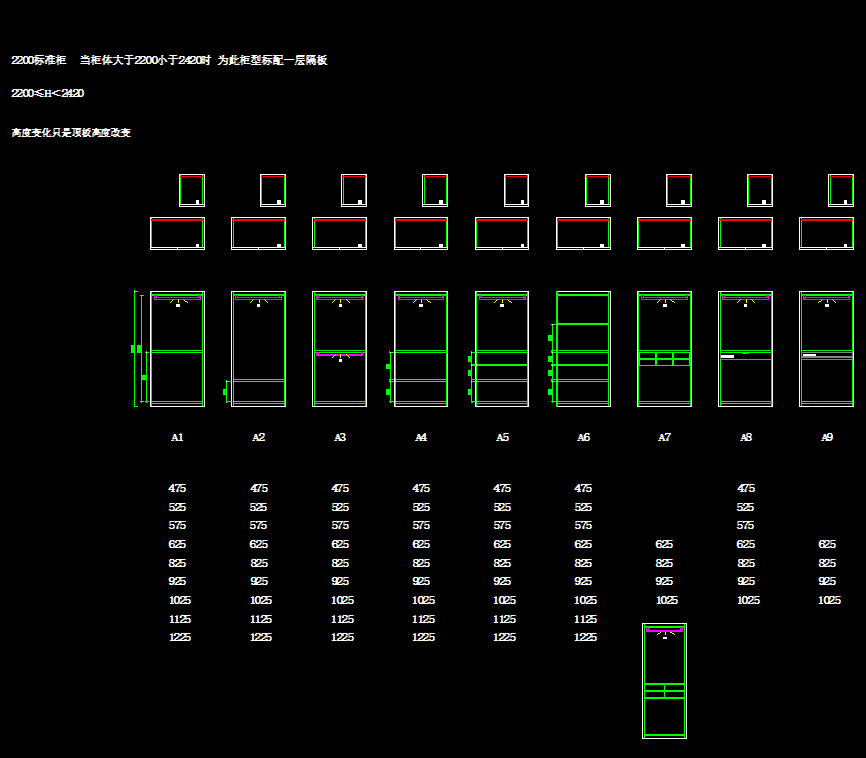
Task: Click the wide plan view above A1 cabinet
Action: [x=177, y=233]
